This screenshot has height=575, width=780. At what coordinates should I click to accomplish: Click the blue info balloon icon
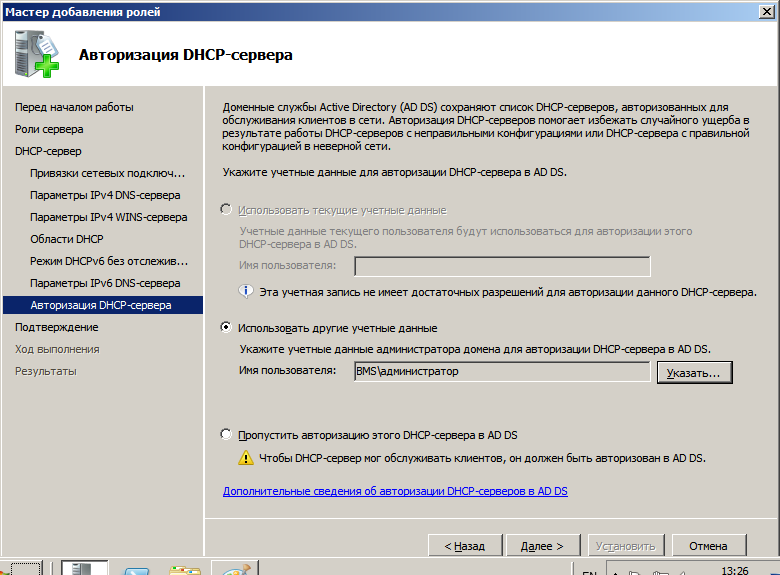(246, 291)
